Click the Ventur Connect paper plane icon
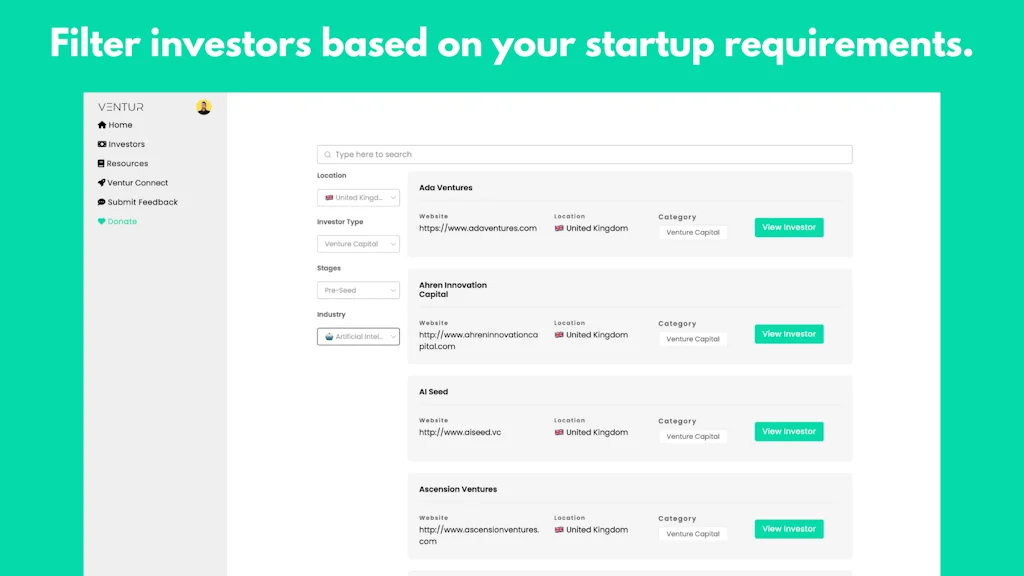 pyautogui.click(x=100, y=182)
